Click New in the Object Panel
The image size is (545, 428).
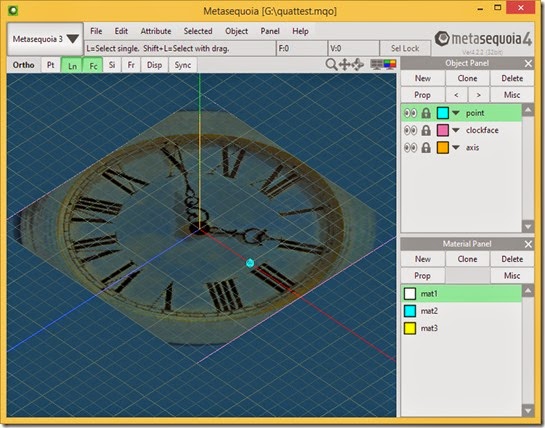tap(423, 78)
